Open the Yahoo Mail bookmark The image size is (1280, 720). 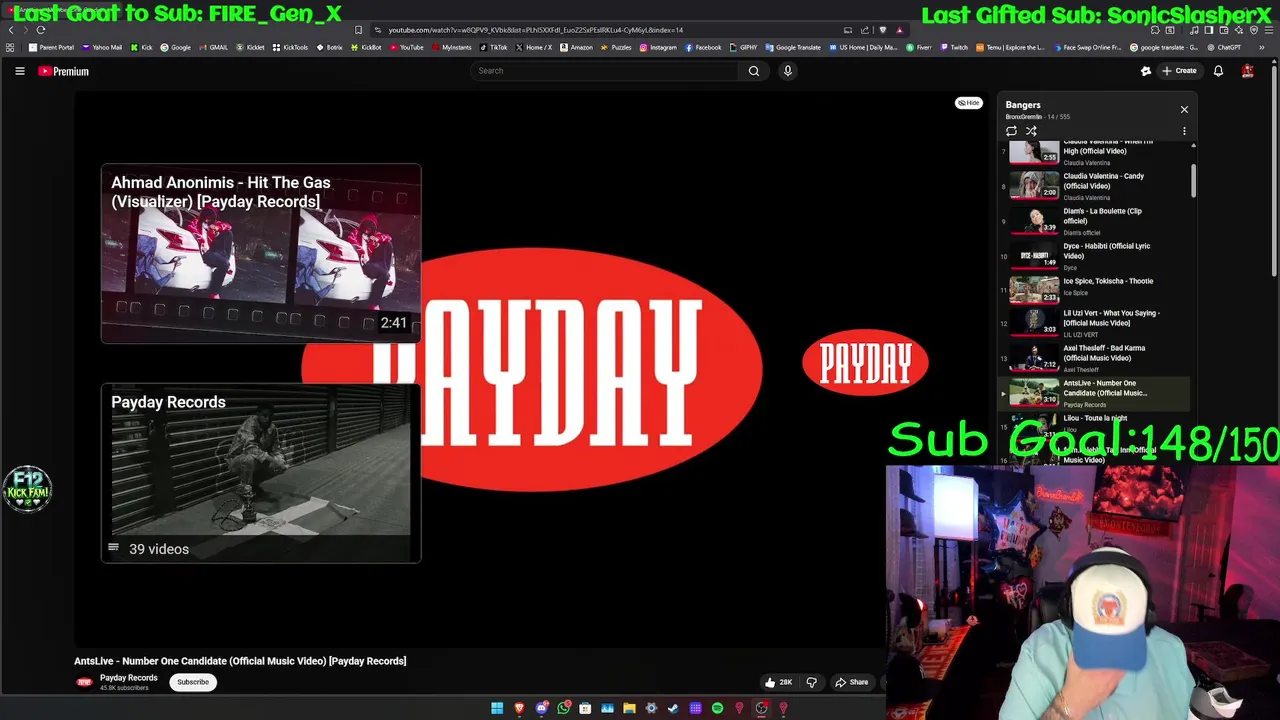coord(102,47)
